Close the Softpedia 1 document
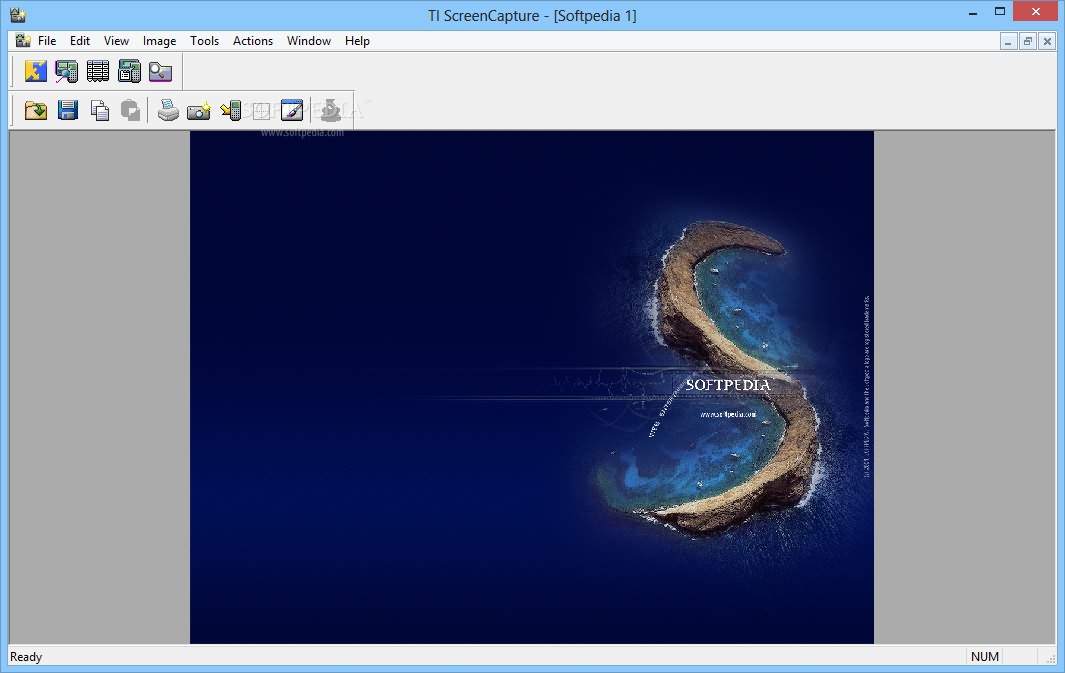 pyautogui.click(x=1047, y=41)
